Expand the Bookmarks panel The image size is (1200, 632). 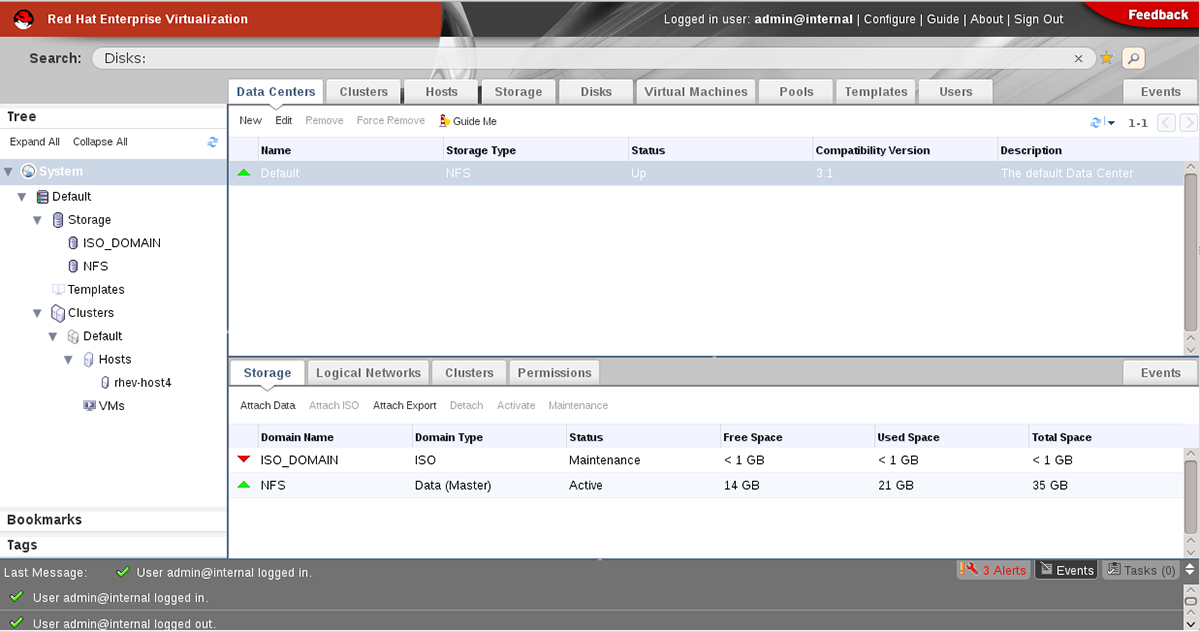tap(44, 519)
